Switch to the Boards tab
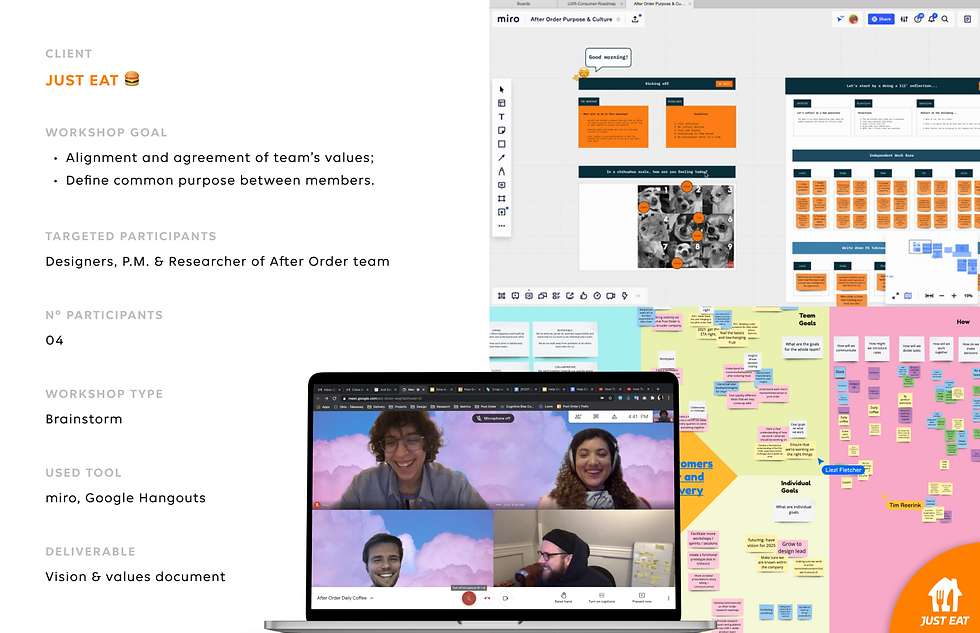This screenshot has height=633, width=980. pos(524,4)
